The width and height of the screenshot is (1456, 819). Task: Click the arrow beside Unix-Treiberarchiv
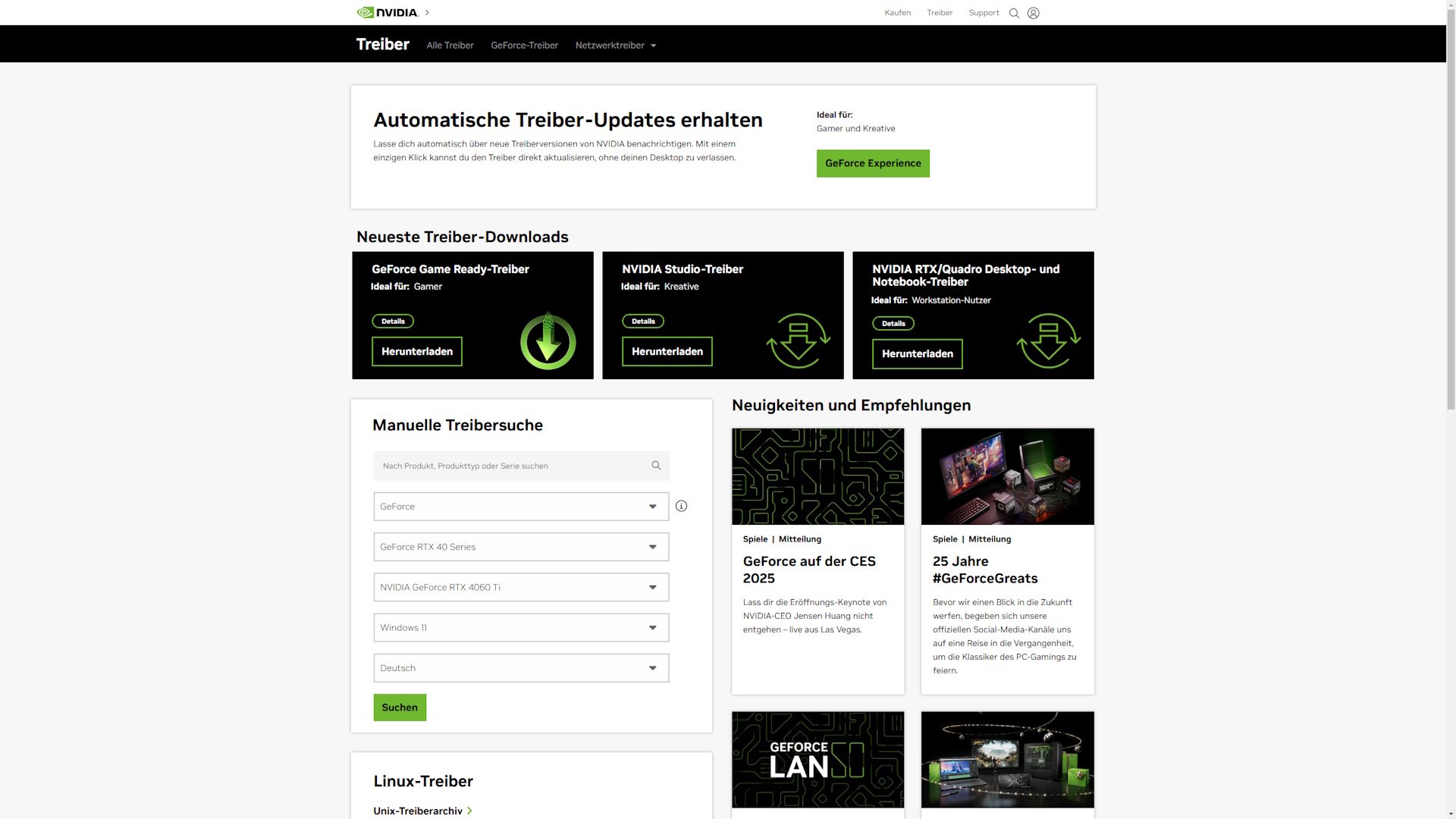click(469, 811)
